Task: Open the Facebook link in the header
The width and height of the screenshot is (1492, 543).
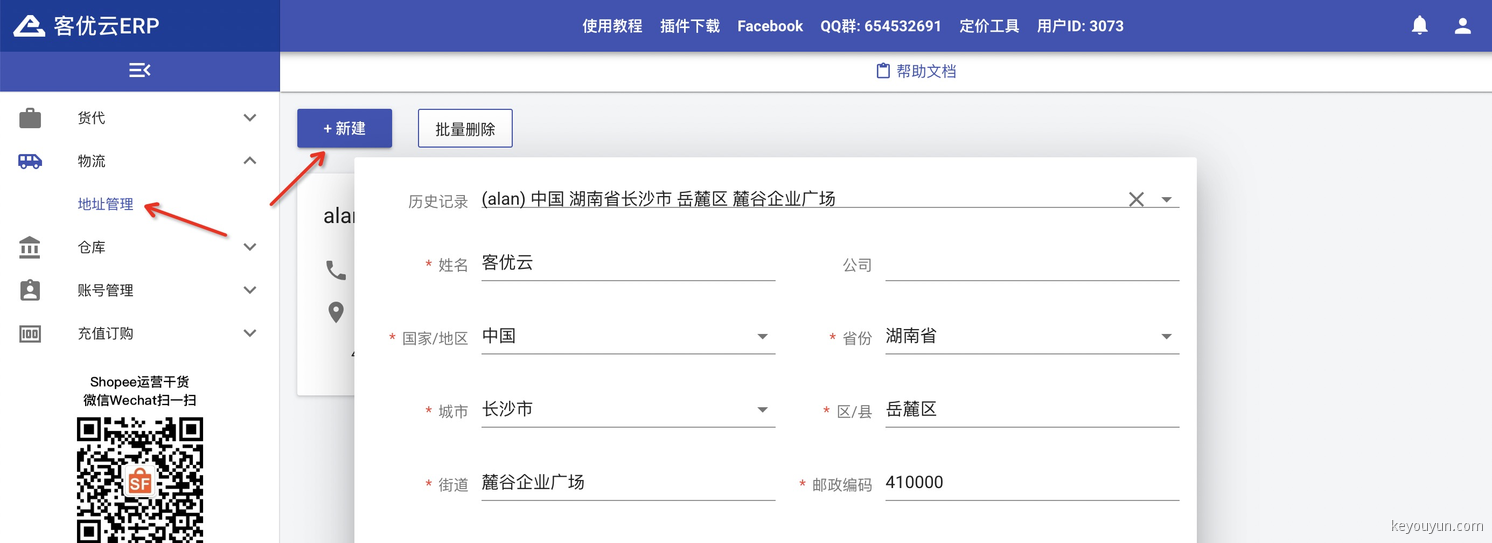Action: 770,26
